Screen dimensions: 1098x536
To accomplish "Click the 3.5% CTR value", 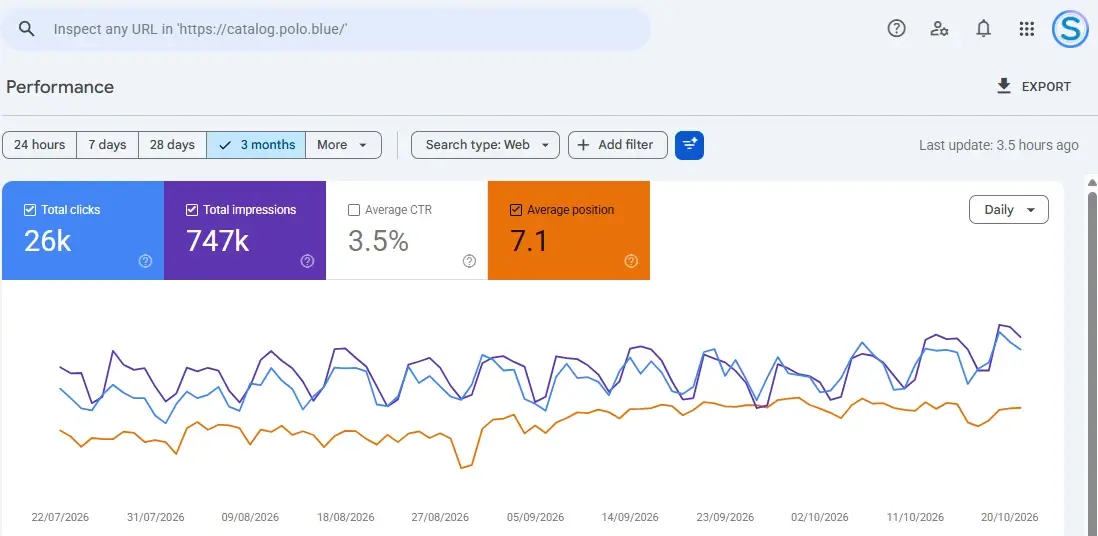I will [378, 240].
